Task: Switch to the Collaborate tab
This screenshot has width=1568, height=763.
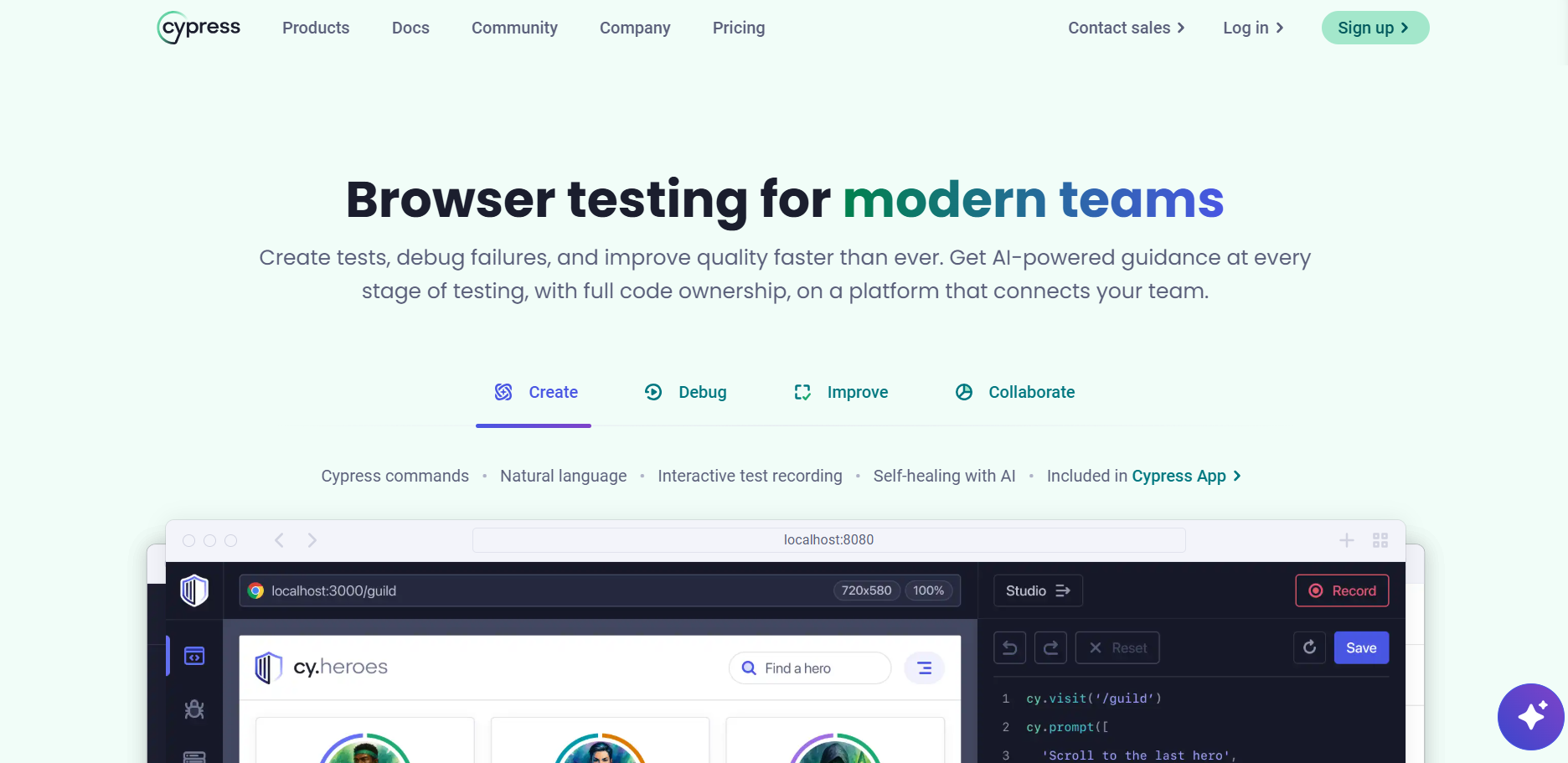Action: coord(1015,392)
